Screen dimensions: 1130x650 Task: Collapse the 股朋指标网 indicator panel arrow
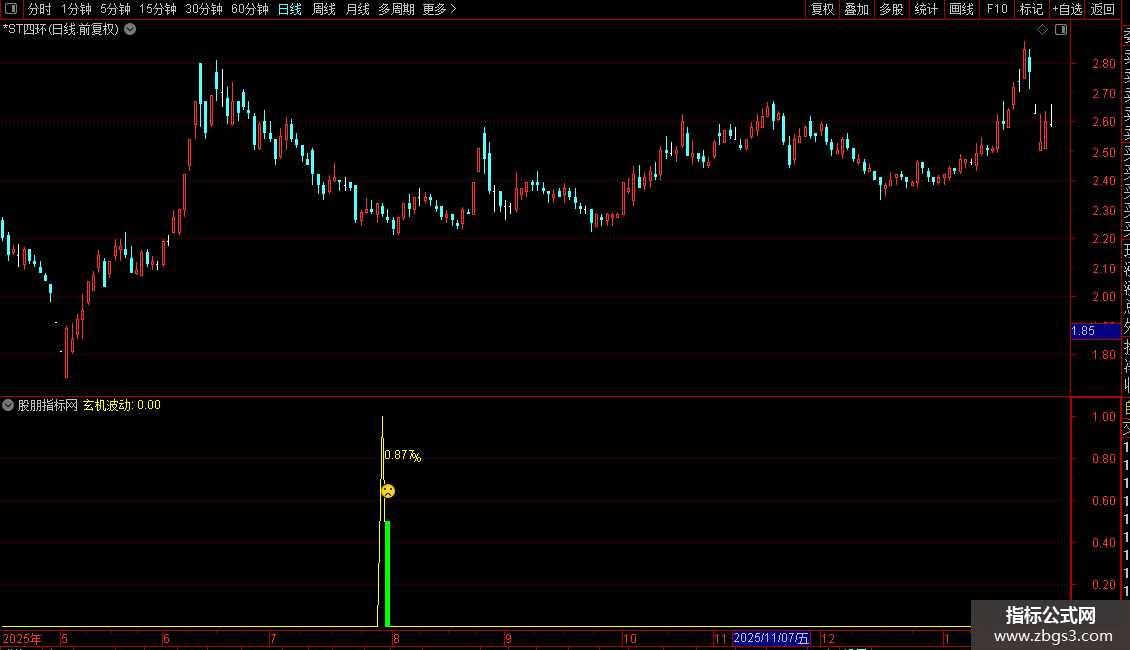point(8,405)
